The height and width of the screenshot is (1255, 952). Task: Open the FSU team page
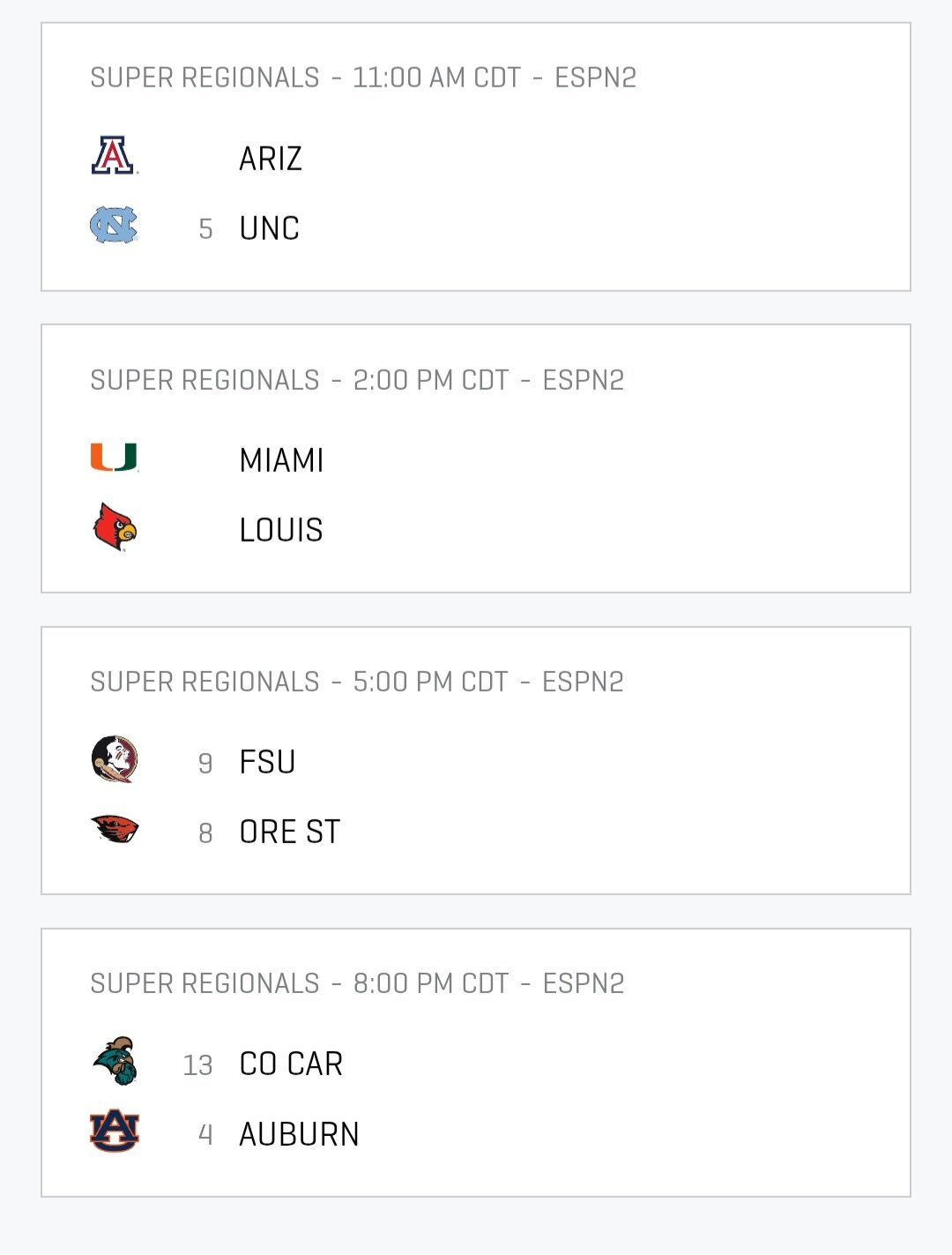click(x=267, y=762)
